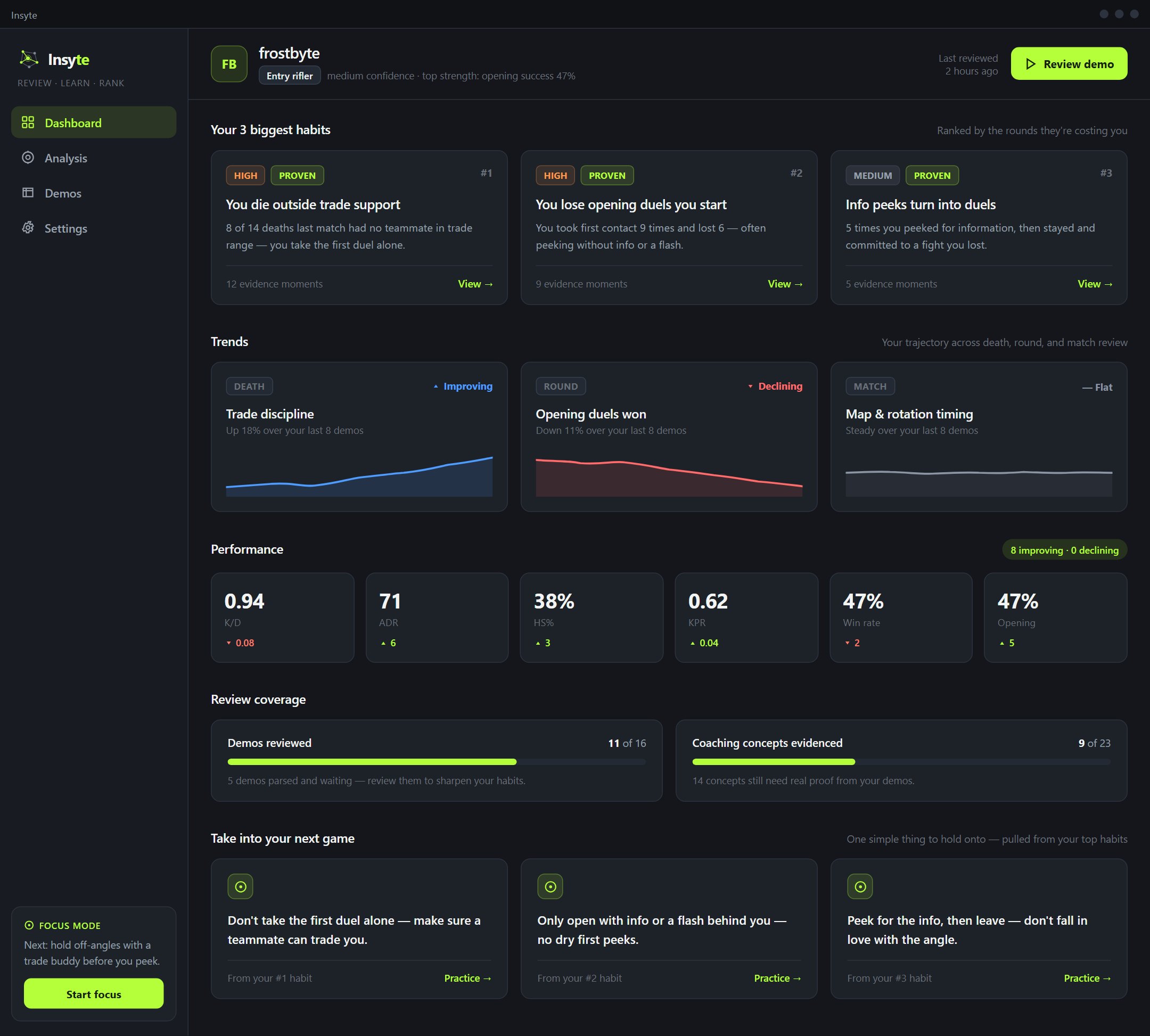The height and width of the screenshot is (1036, 1150).
Task: Go to the Analysis page
Action: pyautogui.click(x=94, y=158)
